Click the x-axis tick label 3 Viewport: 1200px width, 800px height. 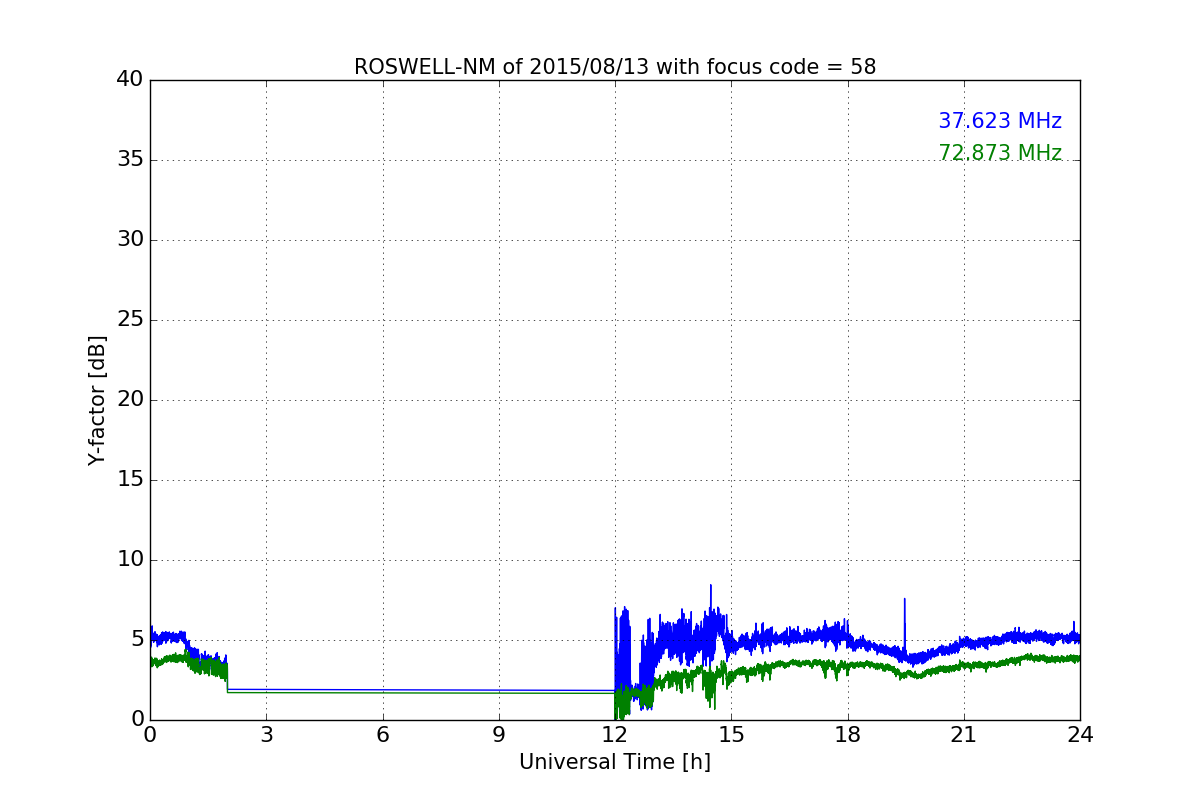266,735
